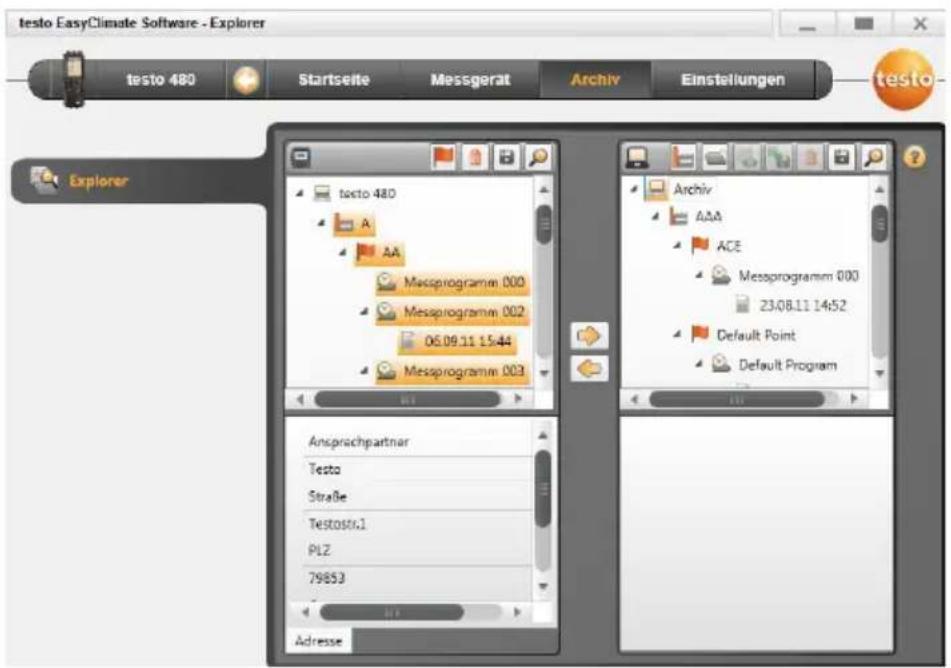Click the magnifier search icon in device panel
Image resolution: width=951 pixels, height=668 pixels.
[538, 158]
